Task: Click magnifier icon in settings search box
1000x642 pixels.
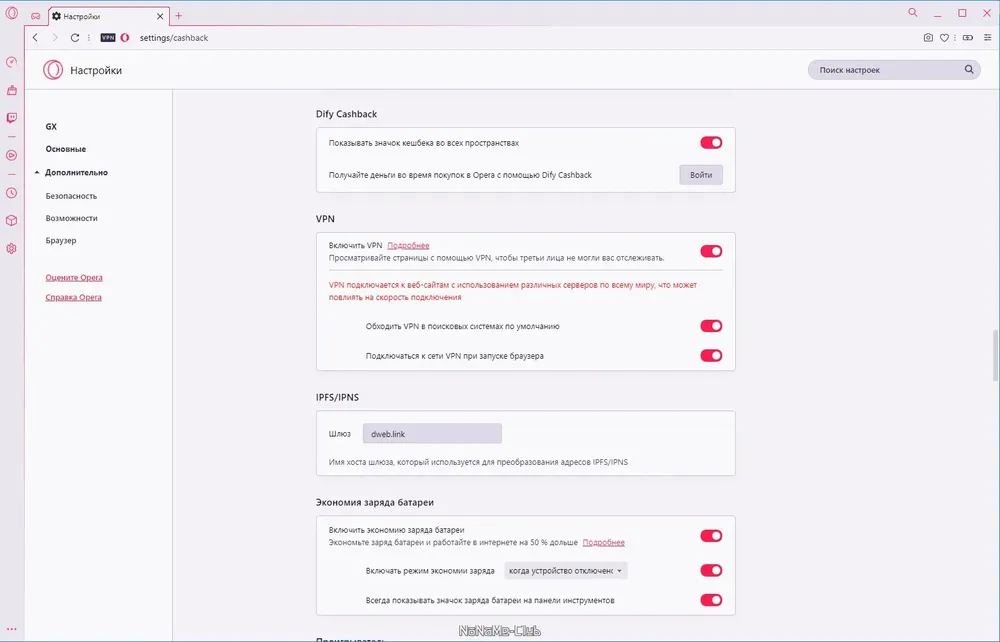Action: coord(969,69)
